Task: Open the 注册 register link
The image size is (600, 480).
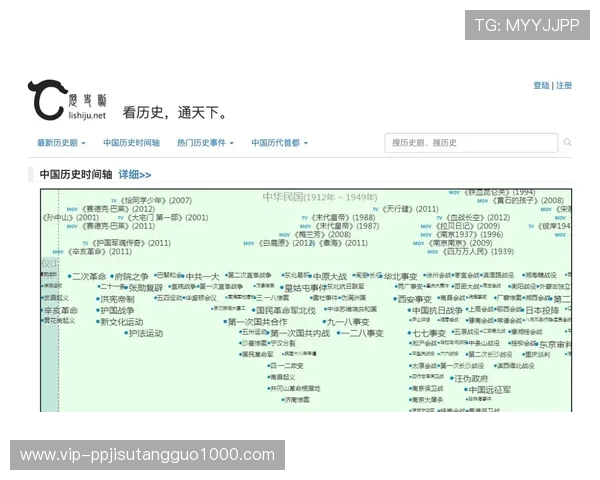Action: 564,86
